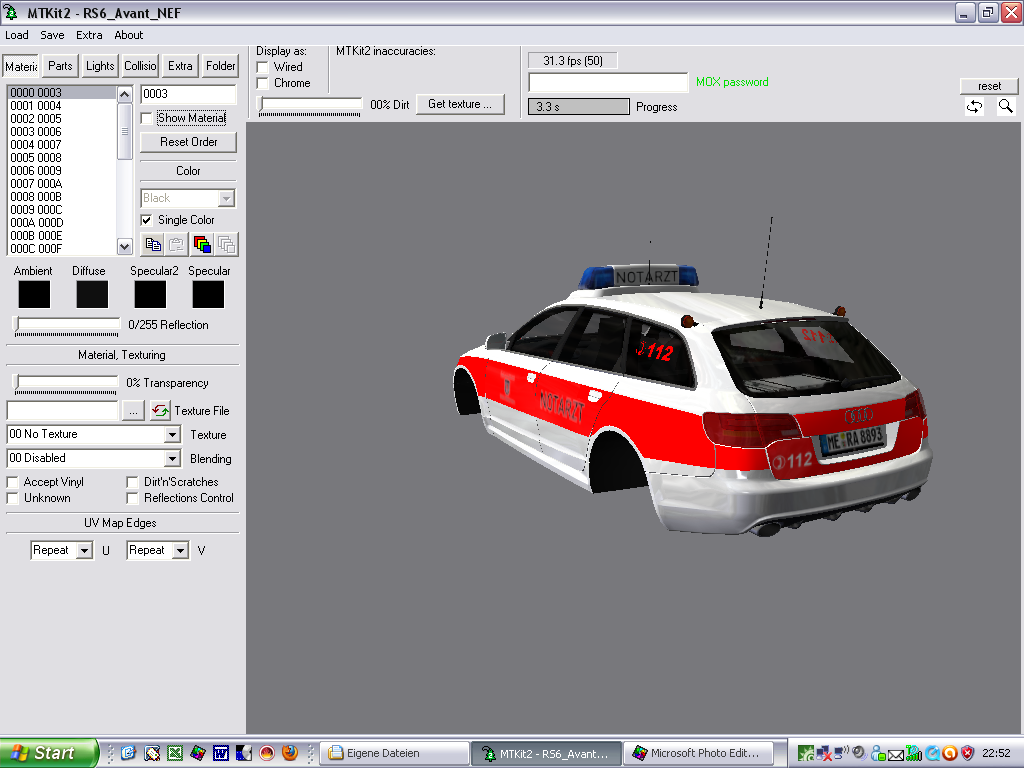Click the Windows Start button

tap(49, 753)
